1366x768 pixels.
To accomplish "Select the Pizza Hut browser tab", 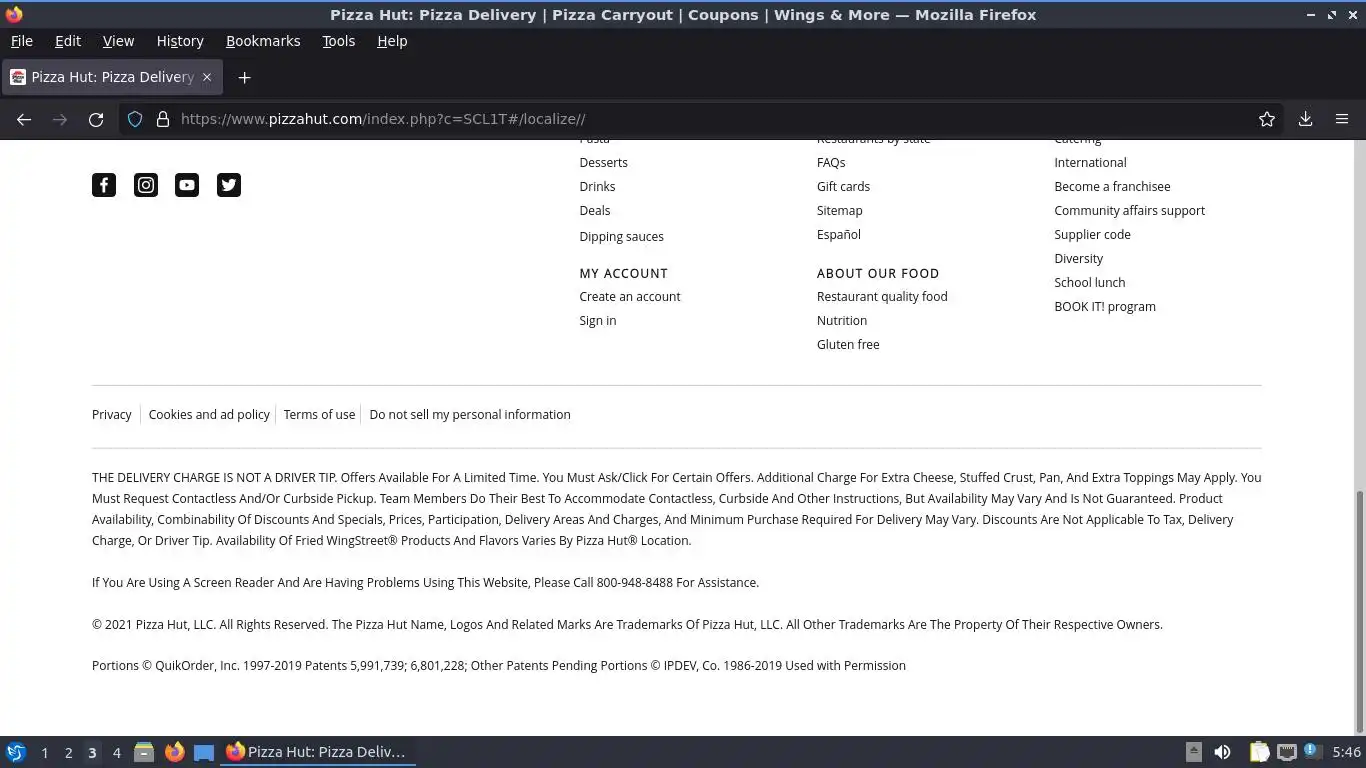I will click(112, 77).
